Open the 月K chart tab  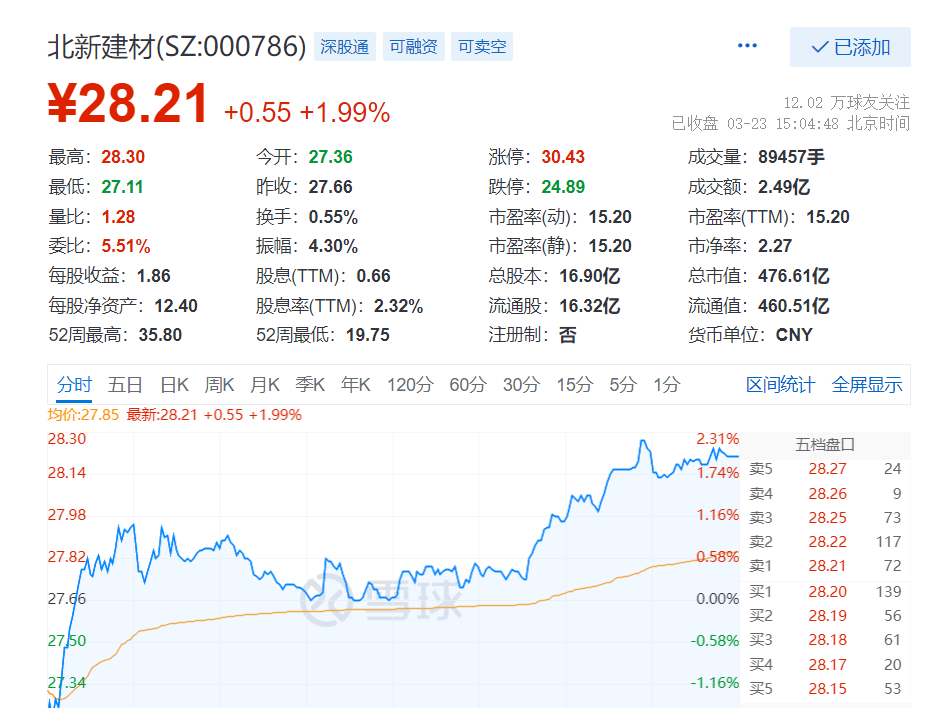265,385
